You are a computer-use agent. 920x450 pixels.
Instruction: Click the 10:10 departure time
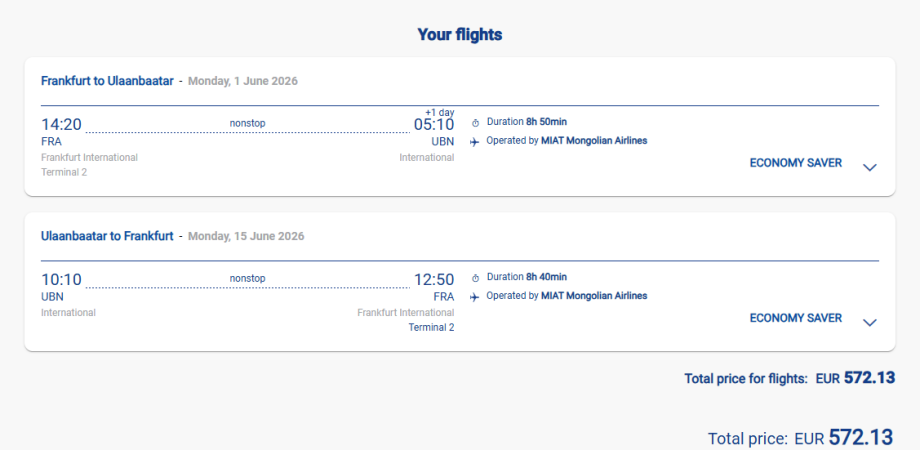pyautogui.click(x=61, y=280)
